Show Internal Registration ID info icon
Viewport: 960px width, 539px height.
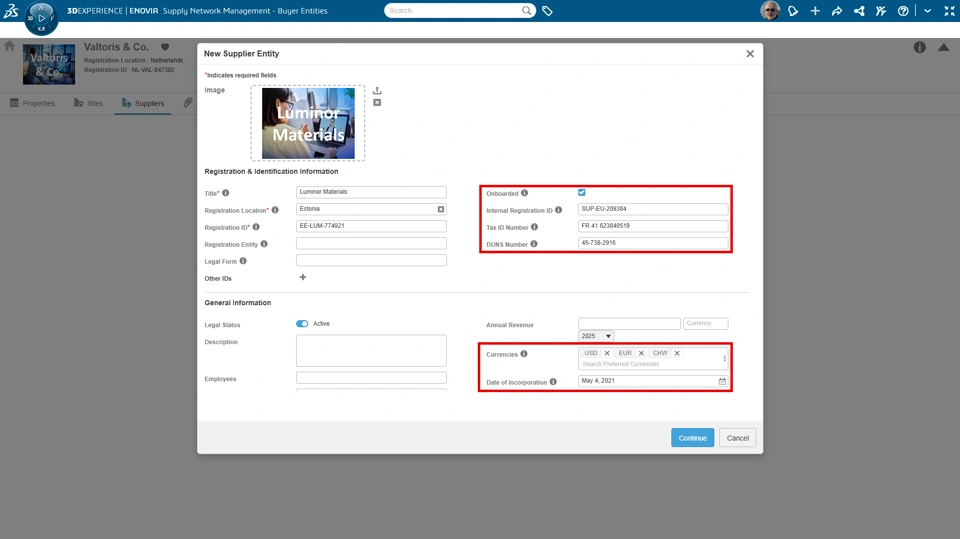point(558,210)
